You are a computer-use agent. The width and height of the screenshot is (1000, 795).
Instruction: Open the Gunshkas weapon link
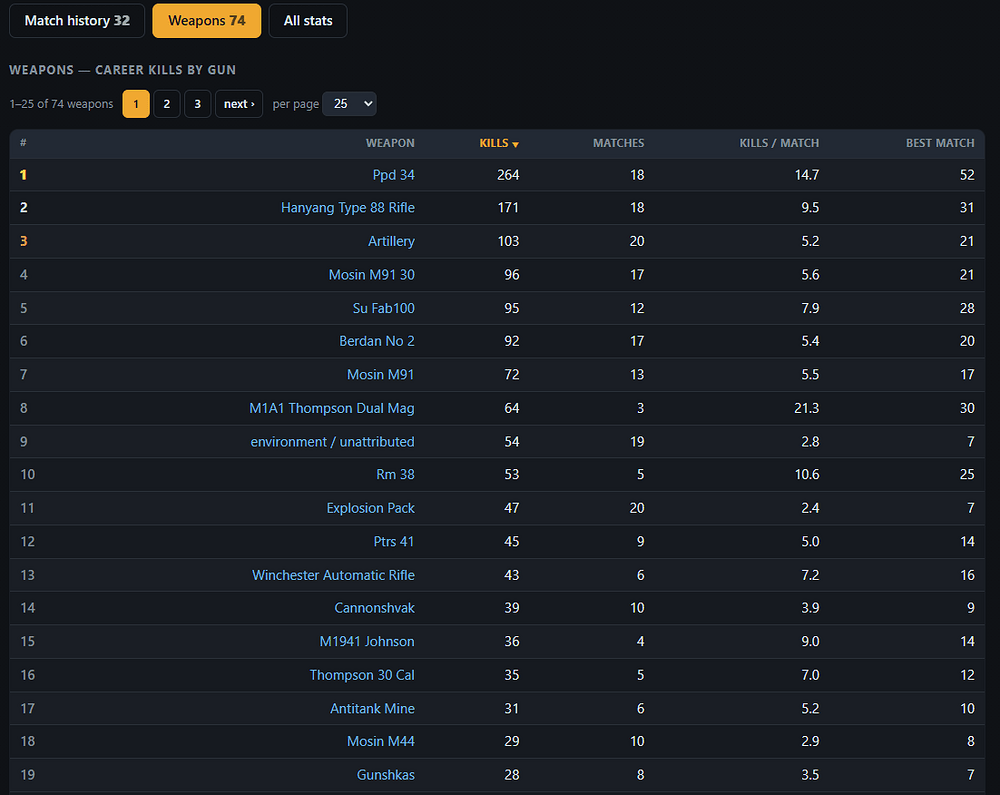385,775
